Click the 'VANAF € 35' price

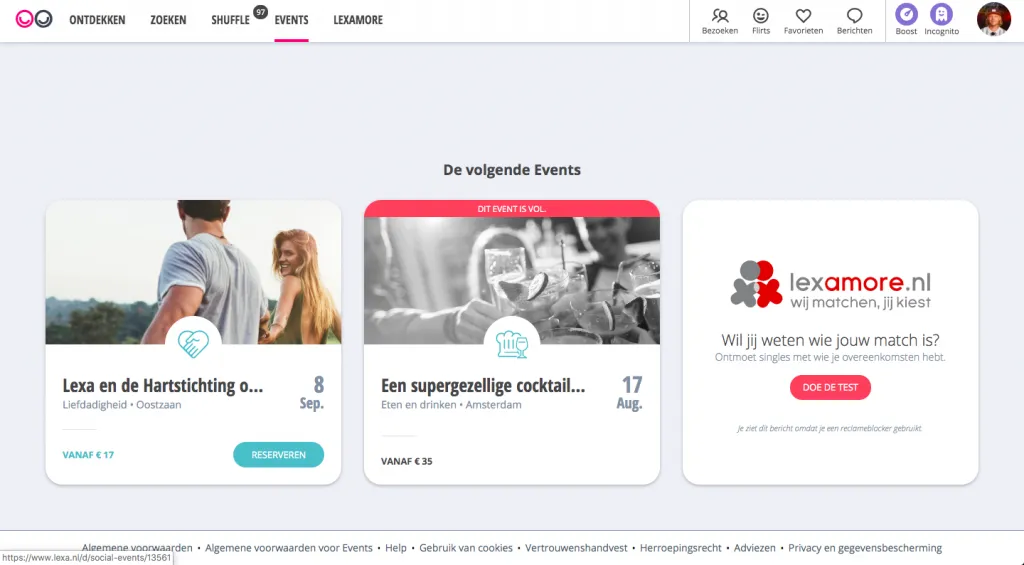tap(407, 461)
